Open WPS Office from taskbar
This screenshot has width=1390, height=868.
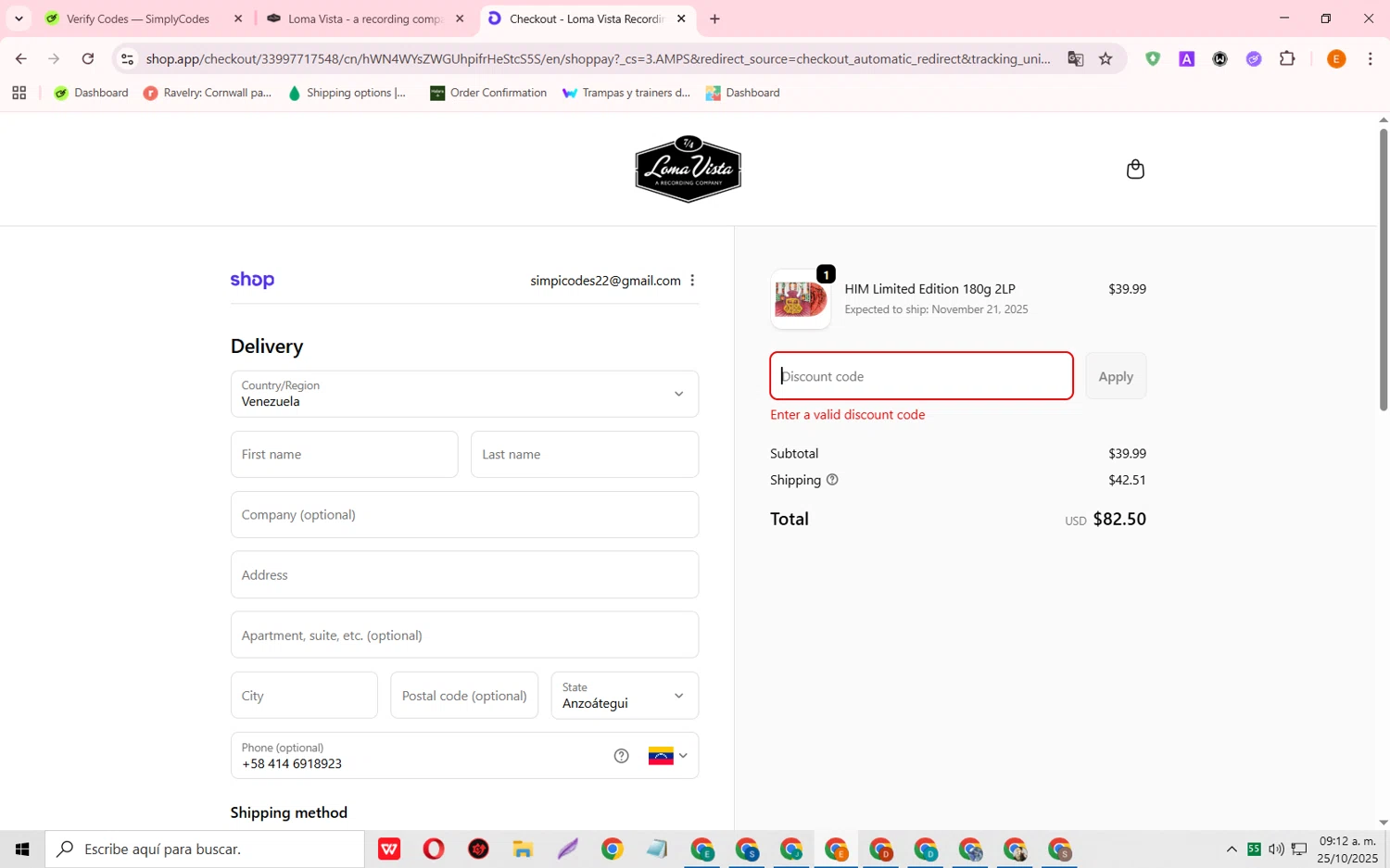389,849
